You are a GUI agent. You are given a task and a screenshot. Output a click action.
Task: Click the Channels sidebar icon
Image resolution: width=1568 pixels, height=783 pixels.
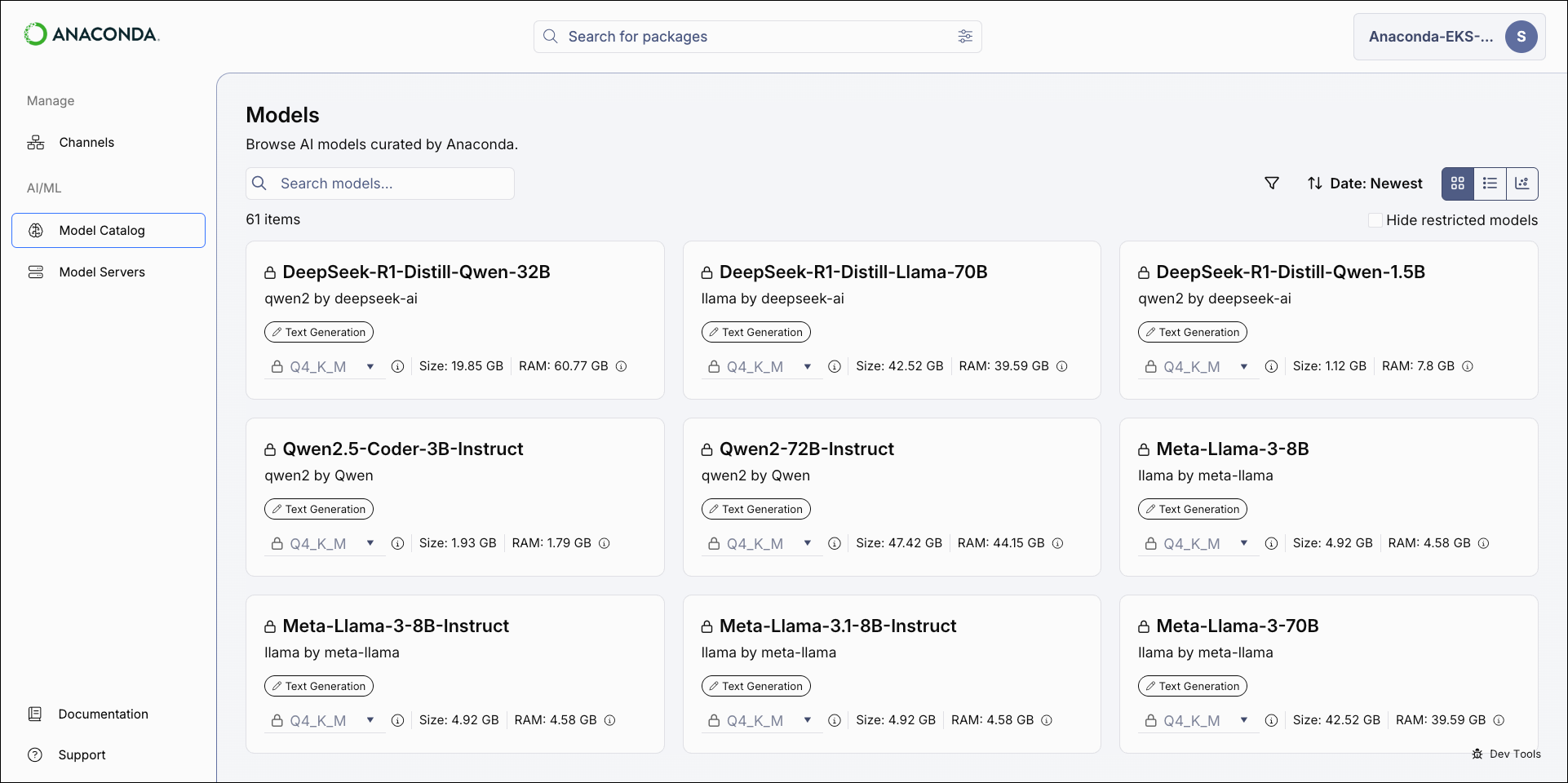click(x=36, y=142)
